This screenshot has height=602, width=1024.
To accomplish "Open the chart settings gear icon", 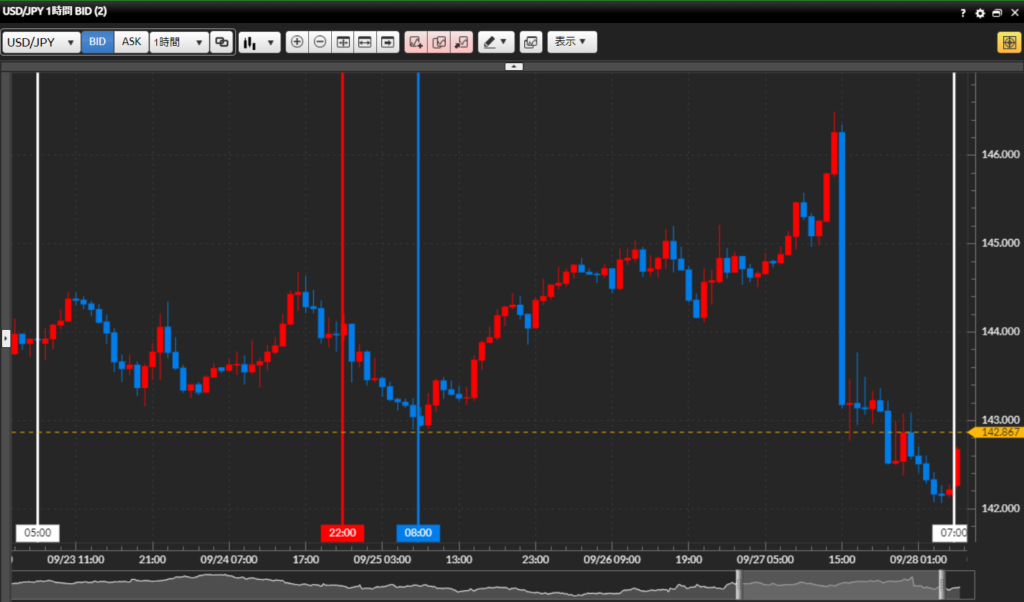I will [x=980, y=13].
